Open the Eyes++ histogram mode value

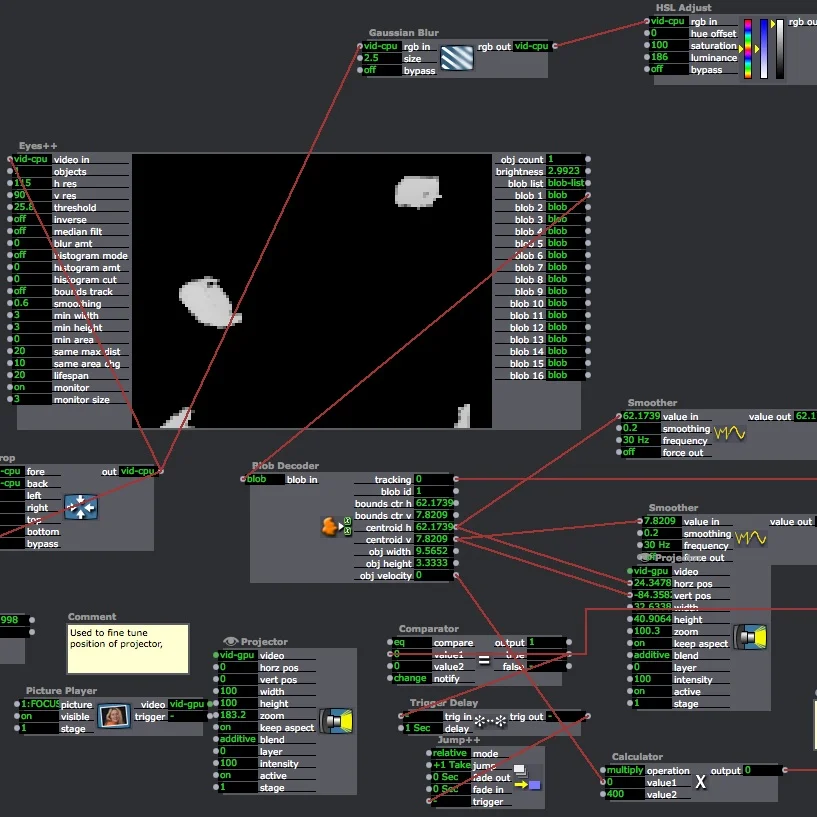pyautogui.click(x=32, y=255)
